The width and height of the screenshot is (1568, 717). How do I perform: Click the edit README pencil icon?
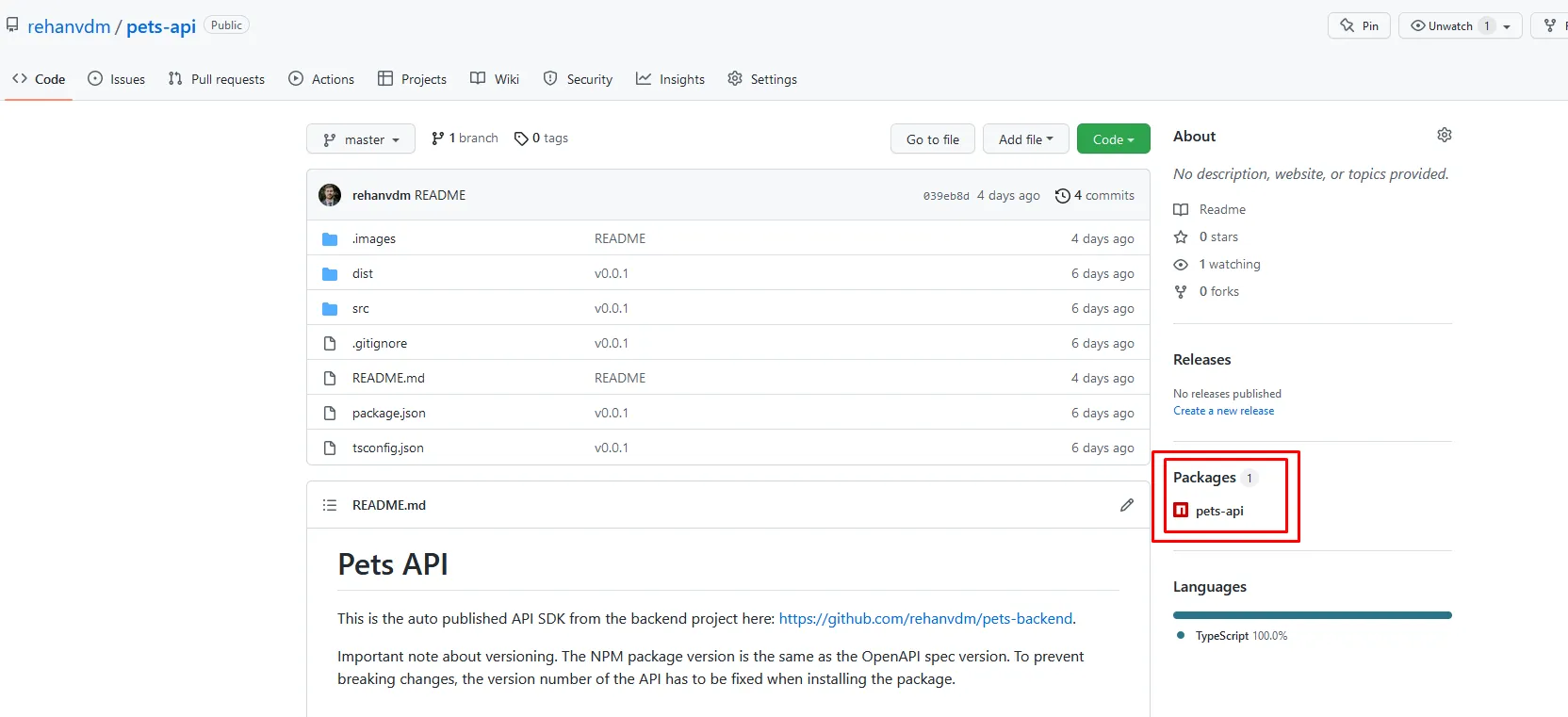click(x=1126, y=505)
